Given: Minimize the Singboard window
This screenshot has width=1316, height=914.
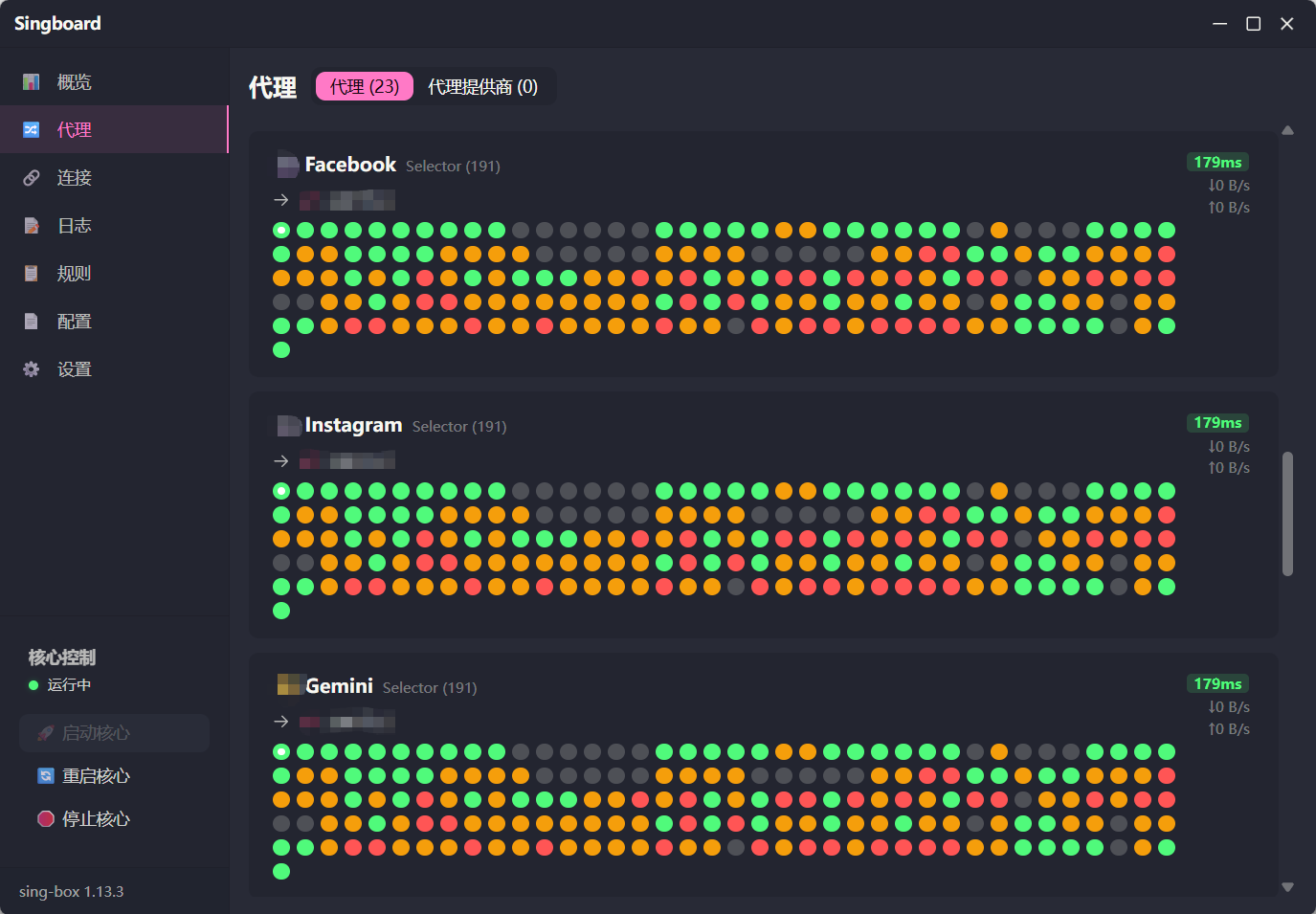Looking at the screenshot, I should [x=1219, y=24].
